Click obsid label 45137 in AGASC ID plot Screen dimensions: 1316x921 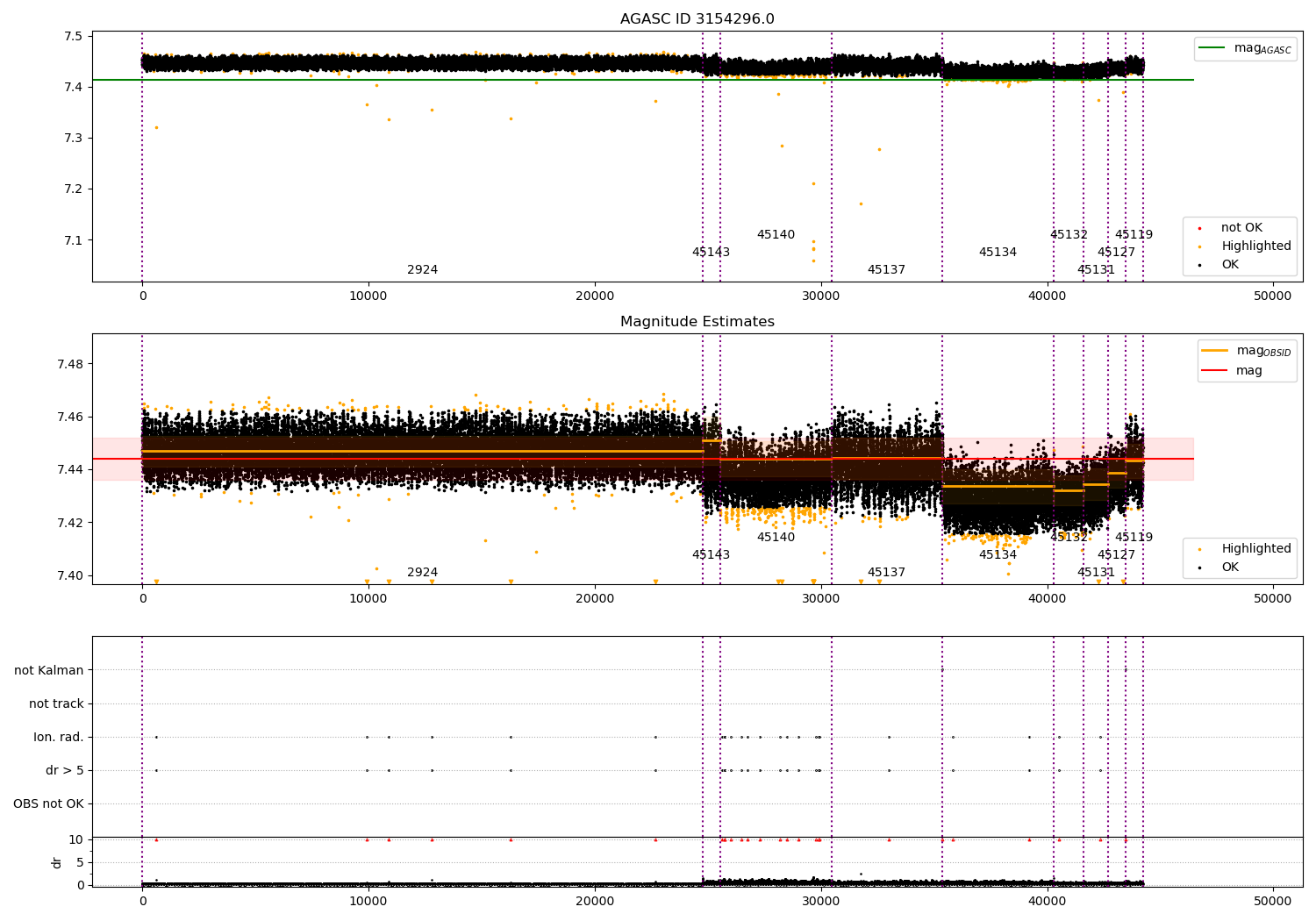pos(886,270)
